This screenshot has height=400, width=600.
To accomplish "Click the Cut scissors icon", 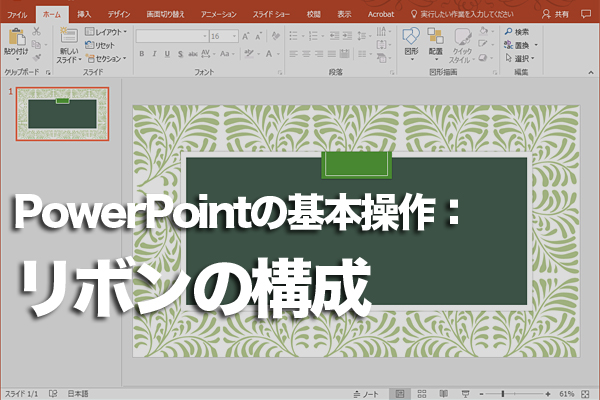I will 37,31.
